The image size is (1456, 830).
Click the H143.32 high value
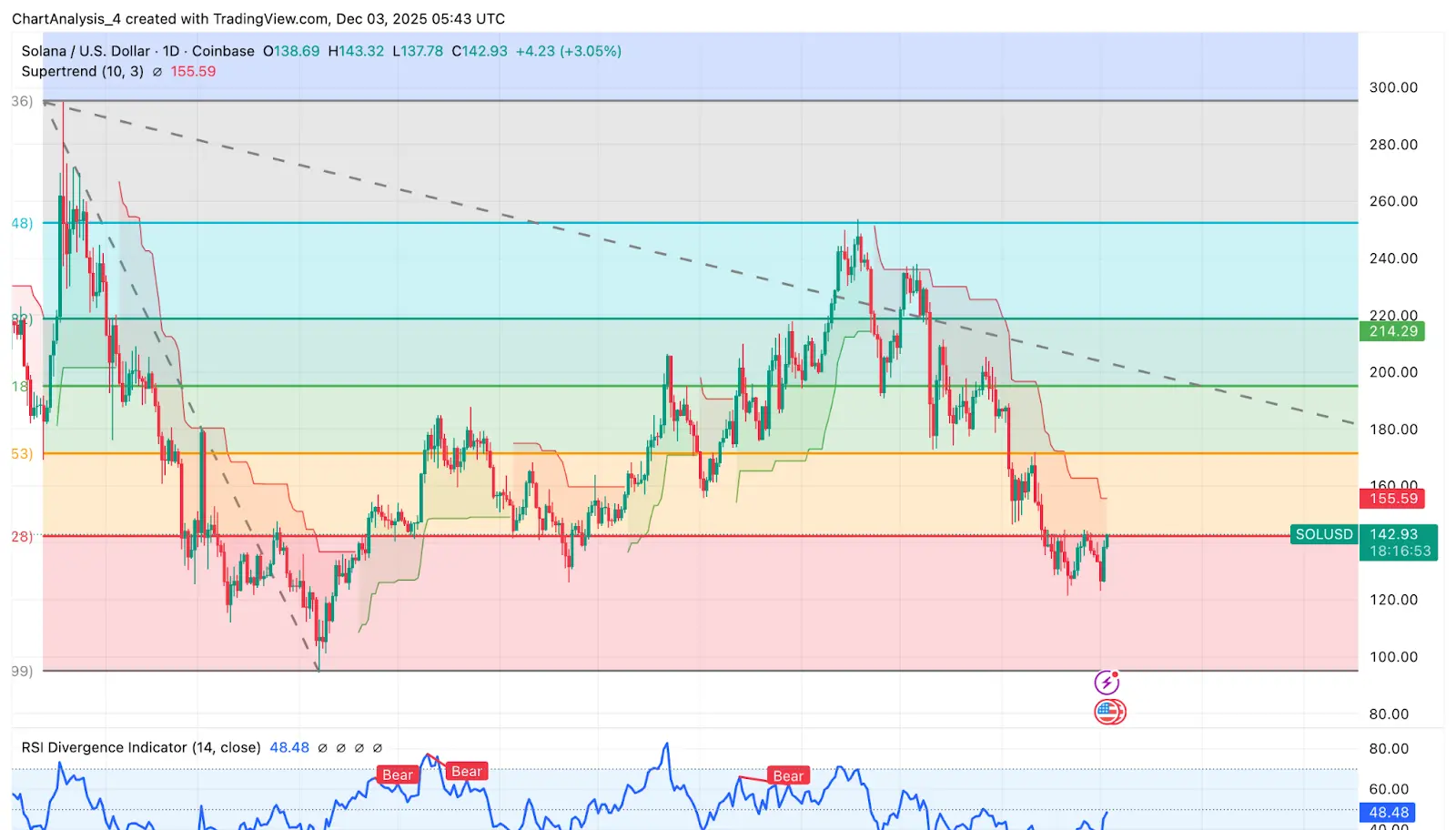tap(356, 51)
